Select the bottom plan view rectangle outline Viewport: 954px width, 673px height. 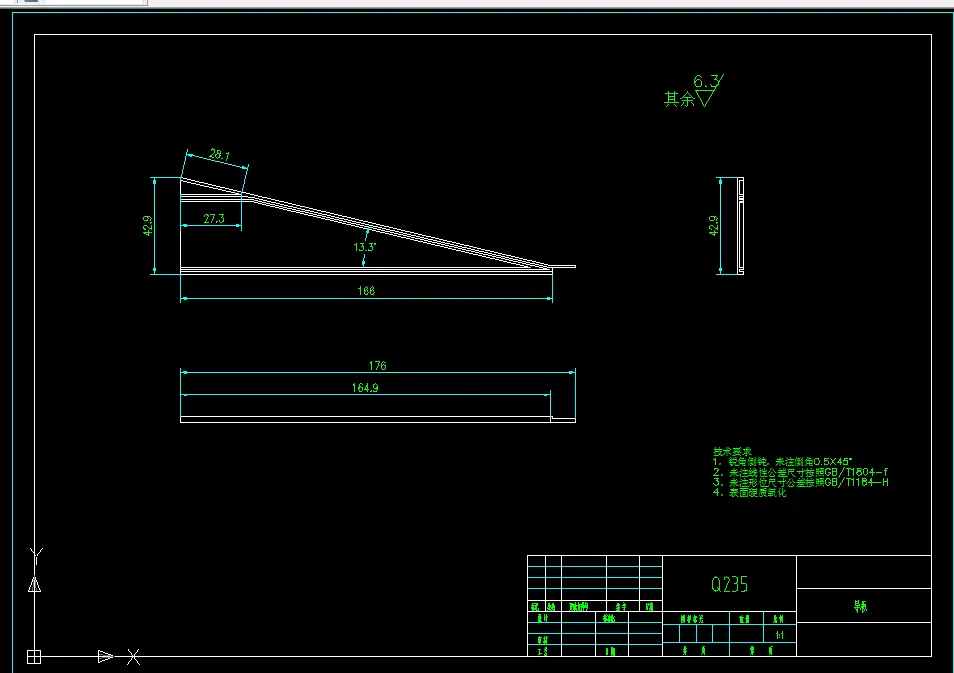click(378, 419)
